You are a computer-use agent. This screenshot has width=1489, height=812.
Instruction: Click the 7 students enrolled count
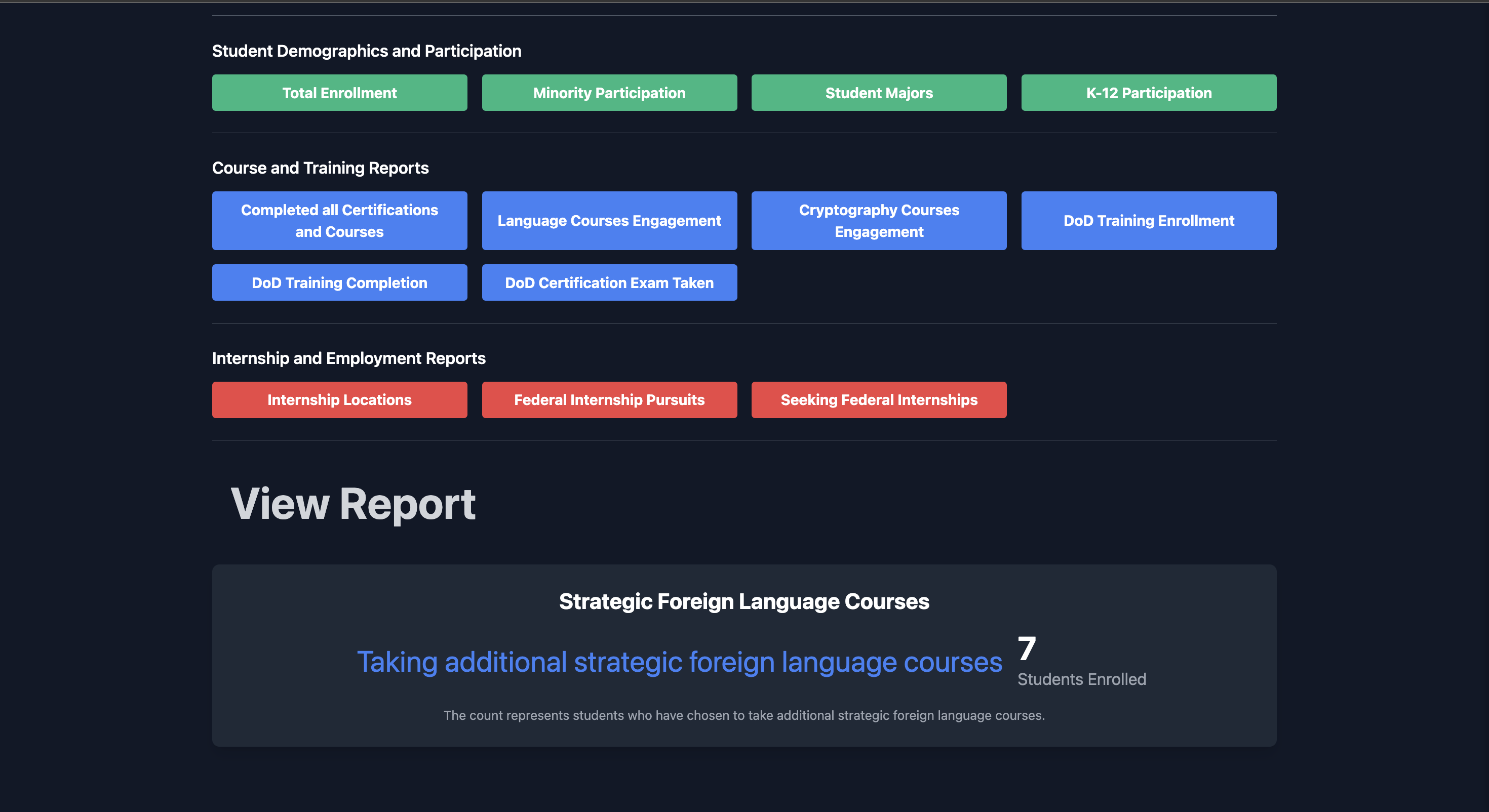pyautogui.click(x=1027, y=648)
